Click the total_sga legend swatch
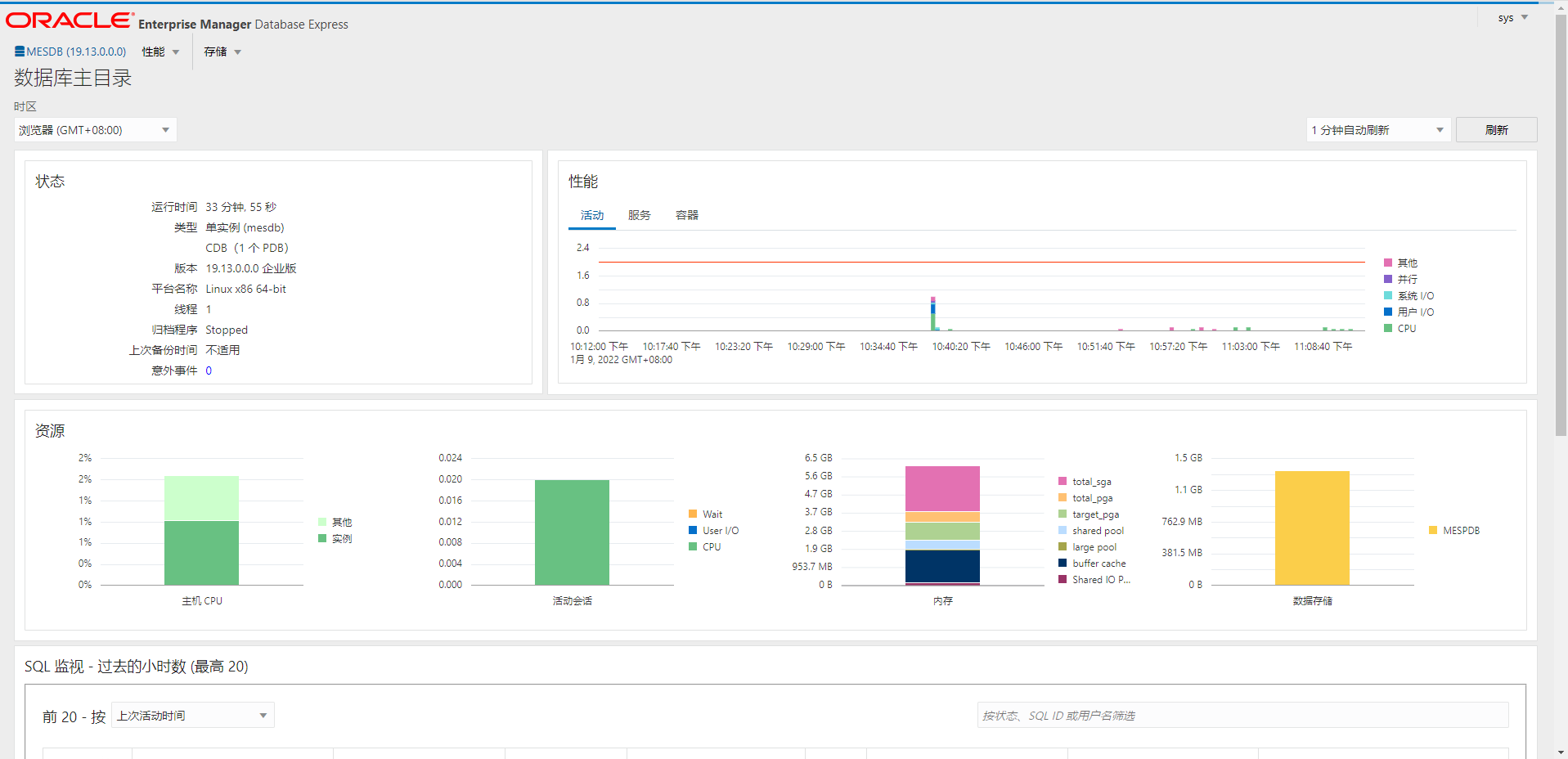The height and width of the screenshot is (759, 1568). (1063, 482)
